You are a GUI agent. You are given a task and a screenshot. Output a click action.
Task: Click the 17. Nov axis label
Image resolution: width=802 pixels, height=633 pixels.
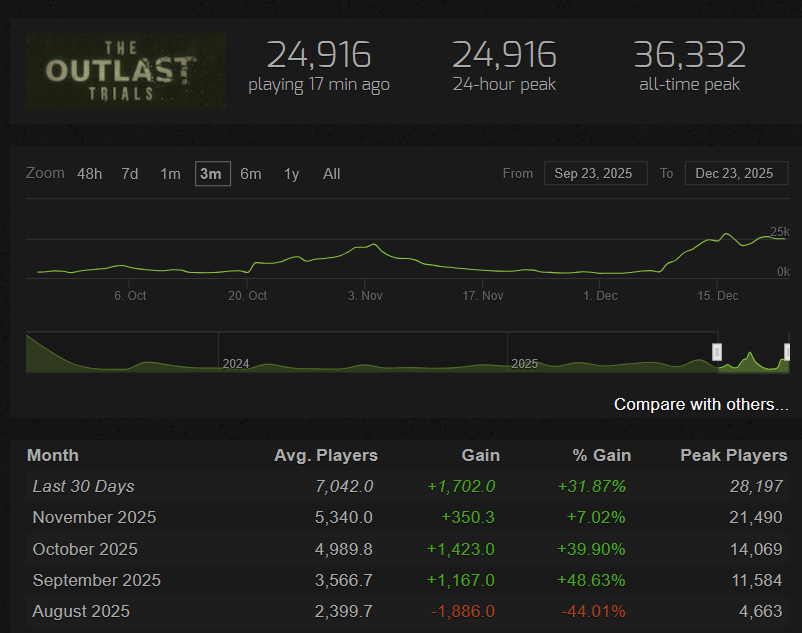click(483, 296)
